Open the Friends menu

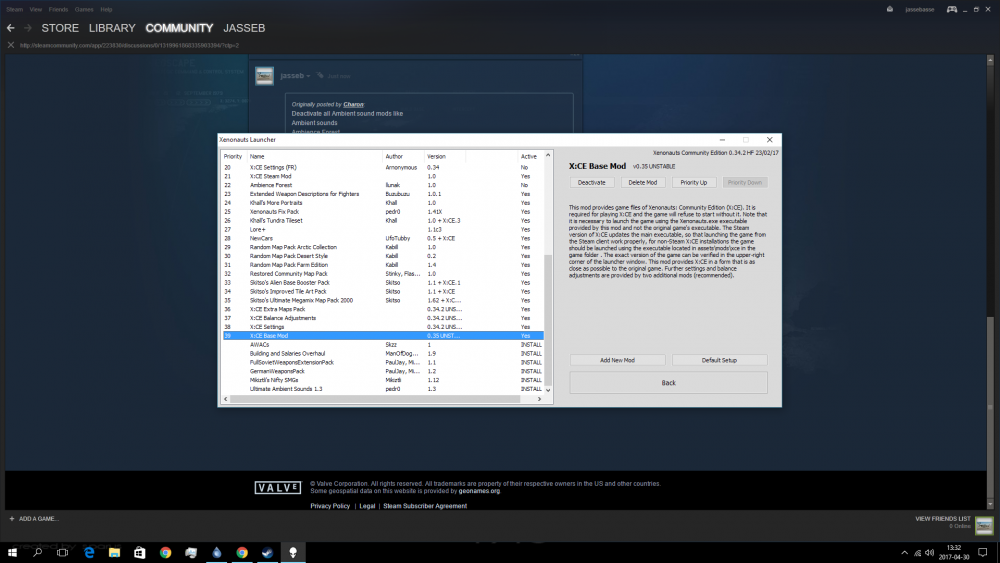(x=58, y=10)
